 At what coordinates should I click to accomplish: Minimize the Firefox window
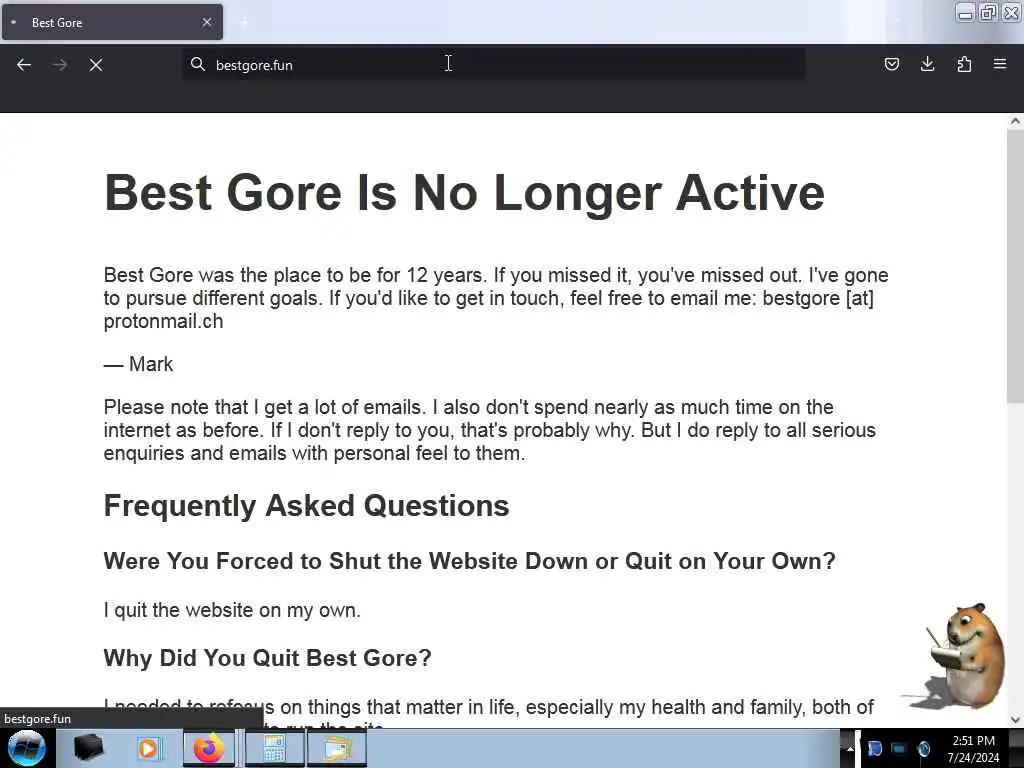(965, 12)
